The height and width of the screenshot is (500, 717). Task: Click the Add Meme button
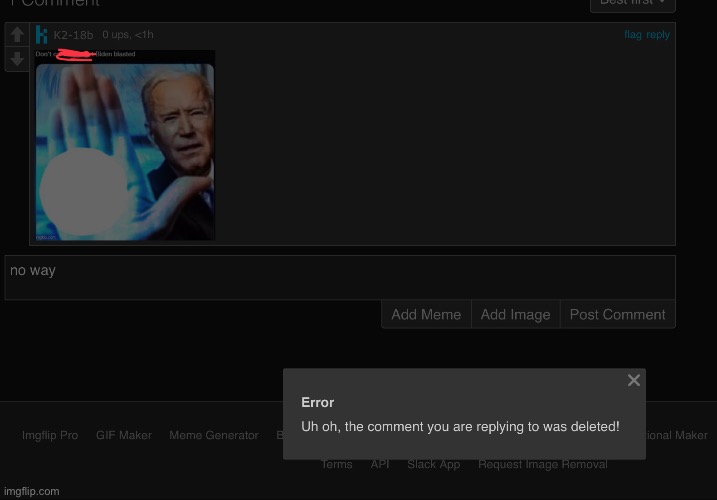tap(426, 314)
